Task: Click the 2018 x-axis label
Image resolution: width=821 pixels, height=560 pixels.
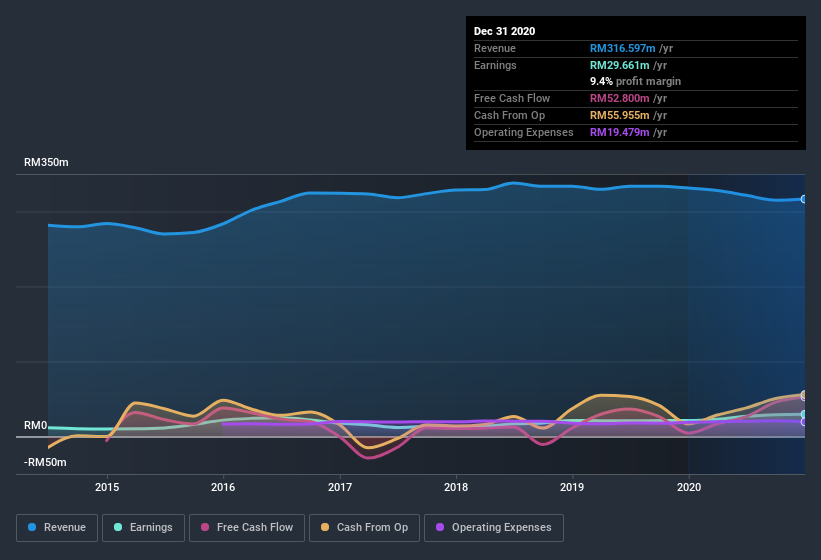Action: coord(456,487)
